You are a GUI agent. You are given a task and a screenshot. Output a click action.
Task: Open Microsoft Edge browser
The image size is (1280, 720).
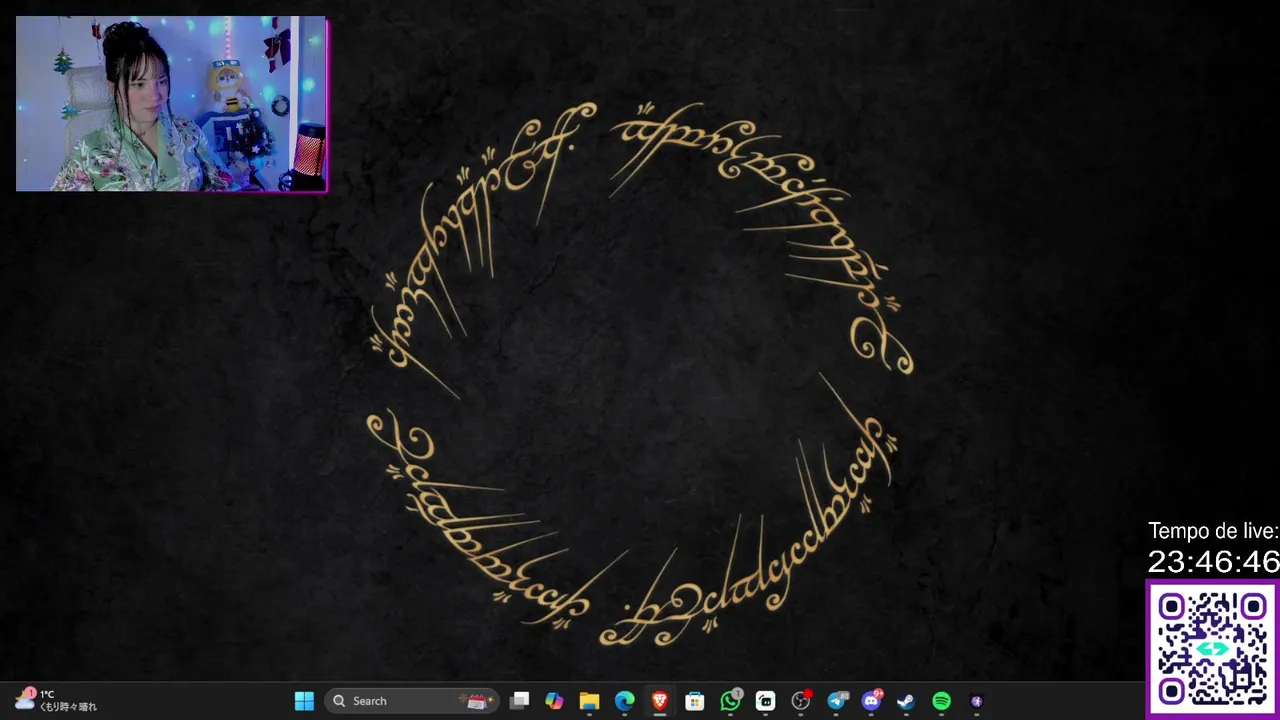click(x=624, y=701)
